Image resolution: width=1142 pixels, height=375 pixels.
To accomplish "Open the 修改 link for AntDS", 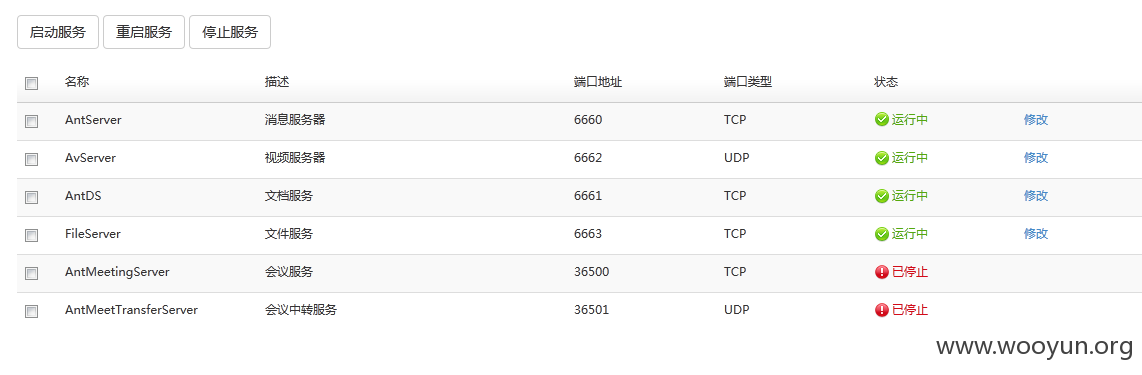I will click(x=1036, y=195).
